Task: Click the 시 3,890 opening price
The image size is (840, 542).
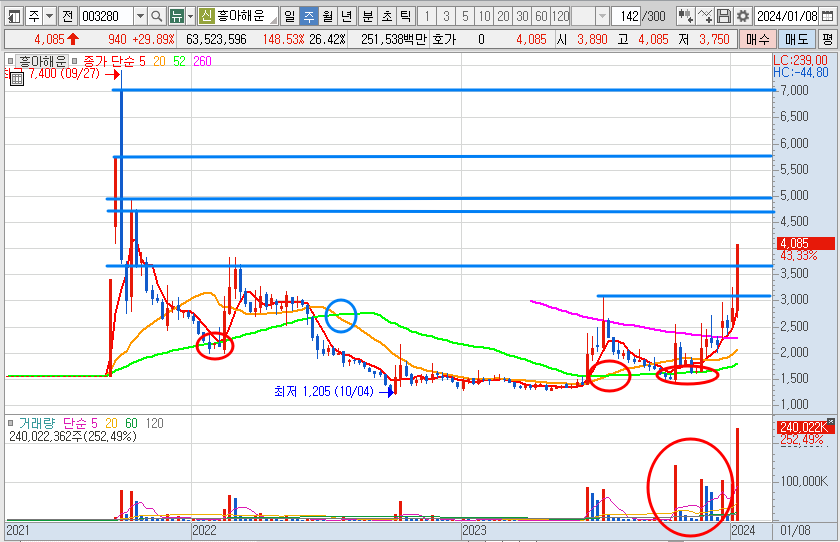Action: pyautogui.click(x=582, y=39)
